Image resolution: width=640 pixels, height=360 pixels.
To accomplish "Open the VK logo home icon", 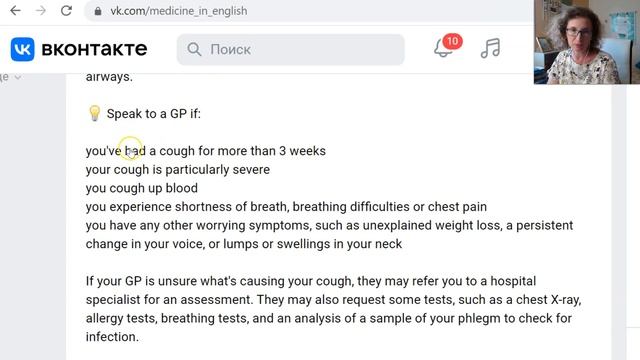I will coord(22,49).
